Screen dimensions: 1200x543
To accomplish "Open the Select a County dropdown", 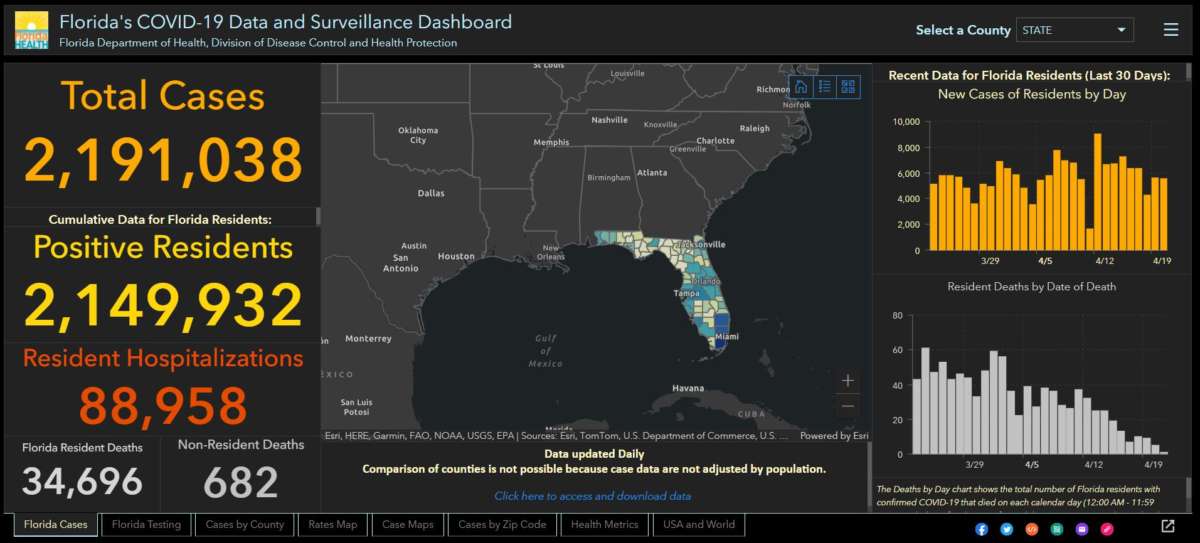I will point(1075,30).
